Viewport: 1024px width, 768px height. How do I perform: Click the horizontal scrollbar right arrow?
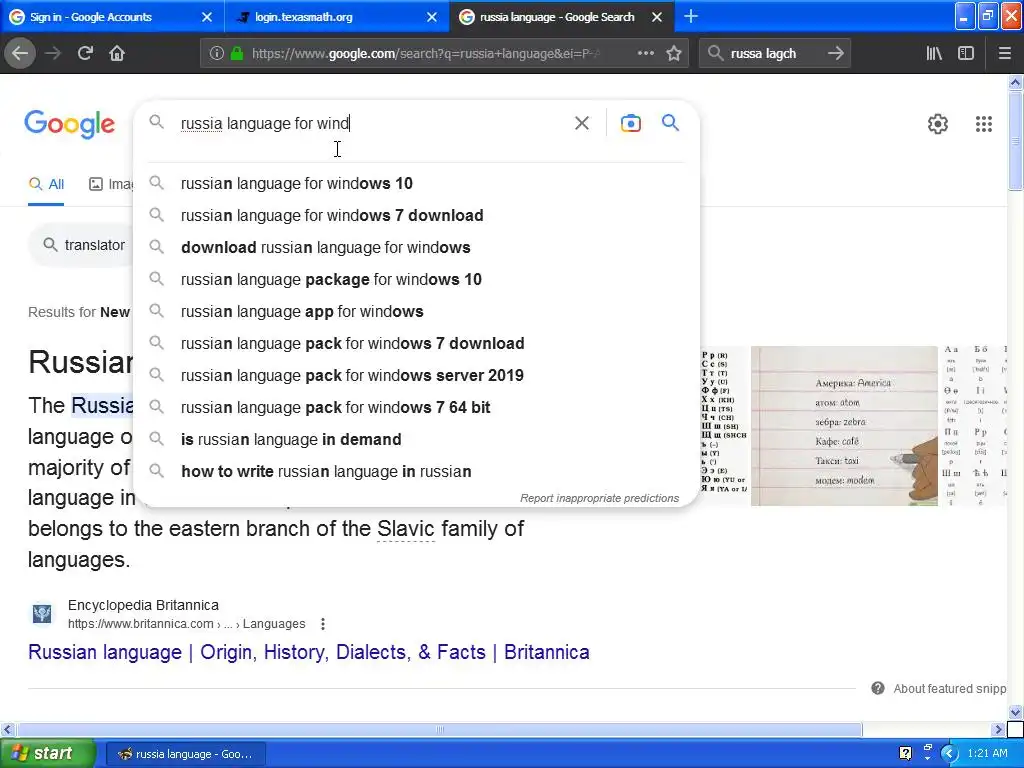point(998,729)
